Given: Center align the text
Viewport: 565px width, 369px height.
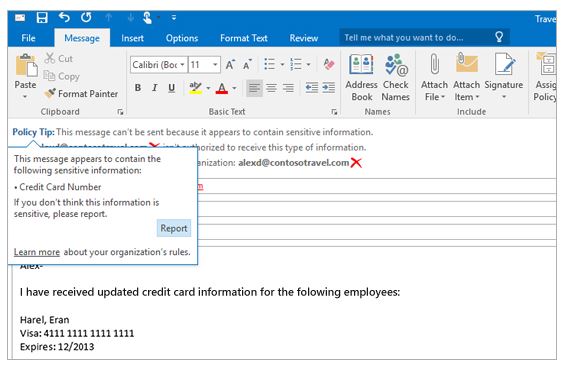Looking at the screenshot, I should (271, 88).
